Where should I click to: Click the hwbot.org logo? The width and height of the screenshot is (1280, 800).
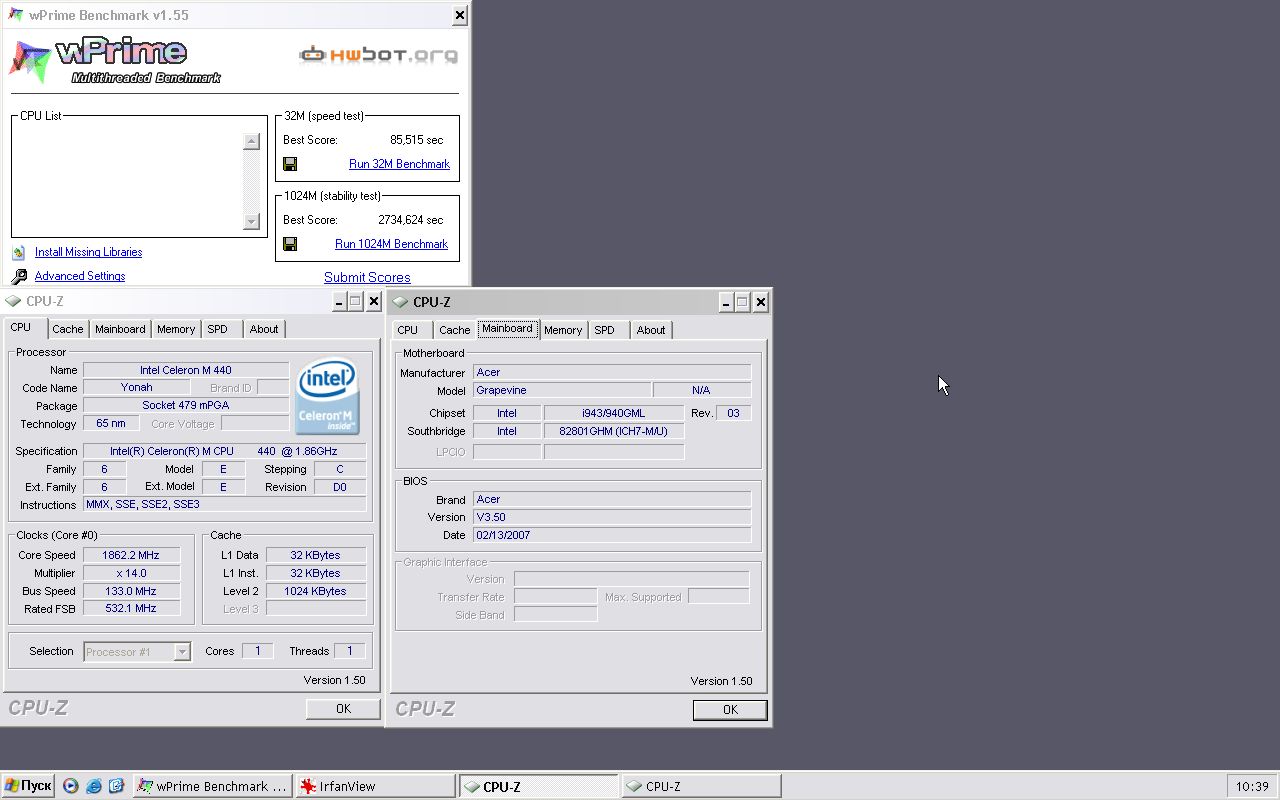pyautogui.click(x=378, y=54)
